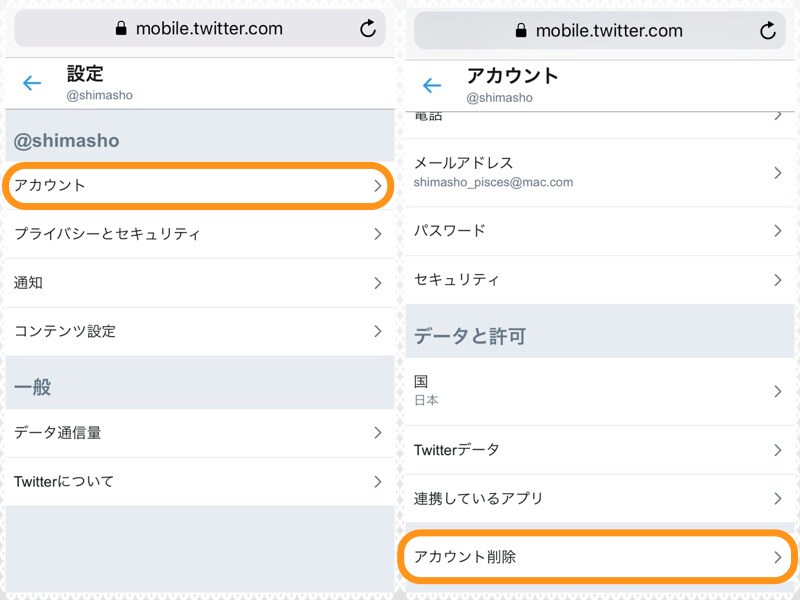Open the 国 setting via its chevron

pos(777,391)
